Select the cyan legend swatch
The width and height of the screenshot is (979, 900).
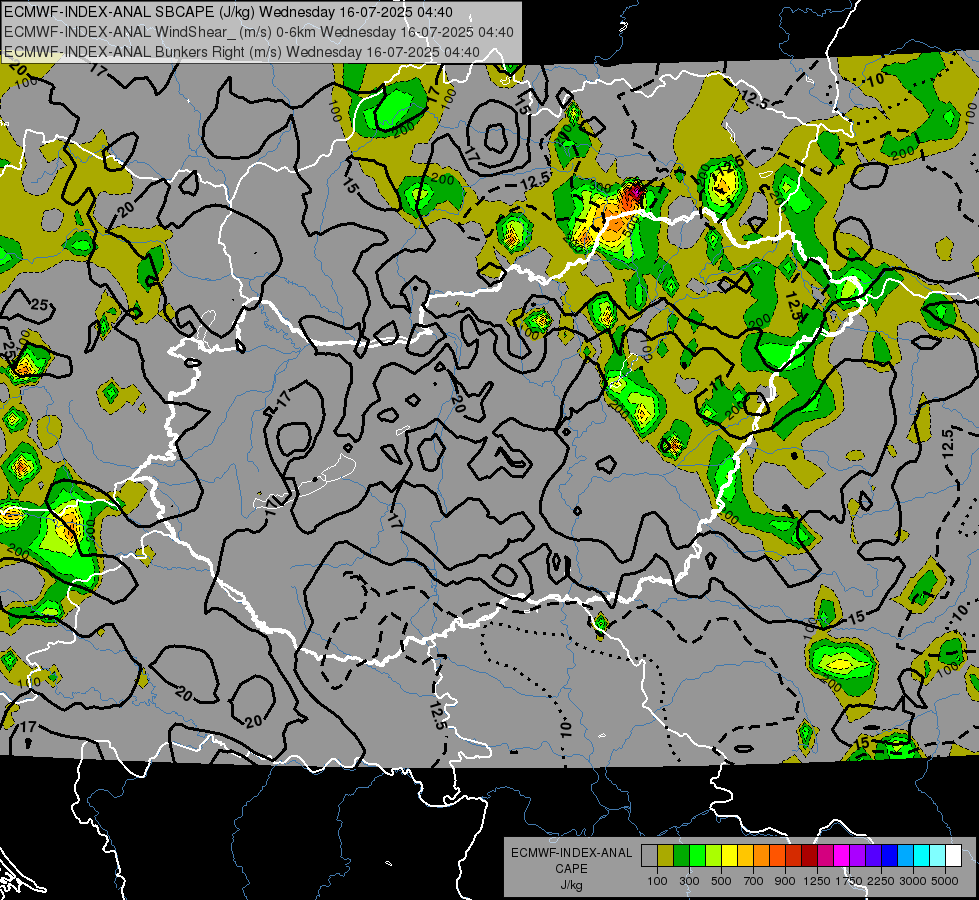(922, 855)
